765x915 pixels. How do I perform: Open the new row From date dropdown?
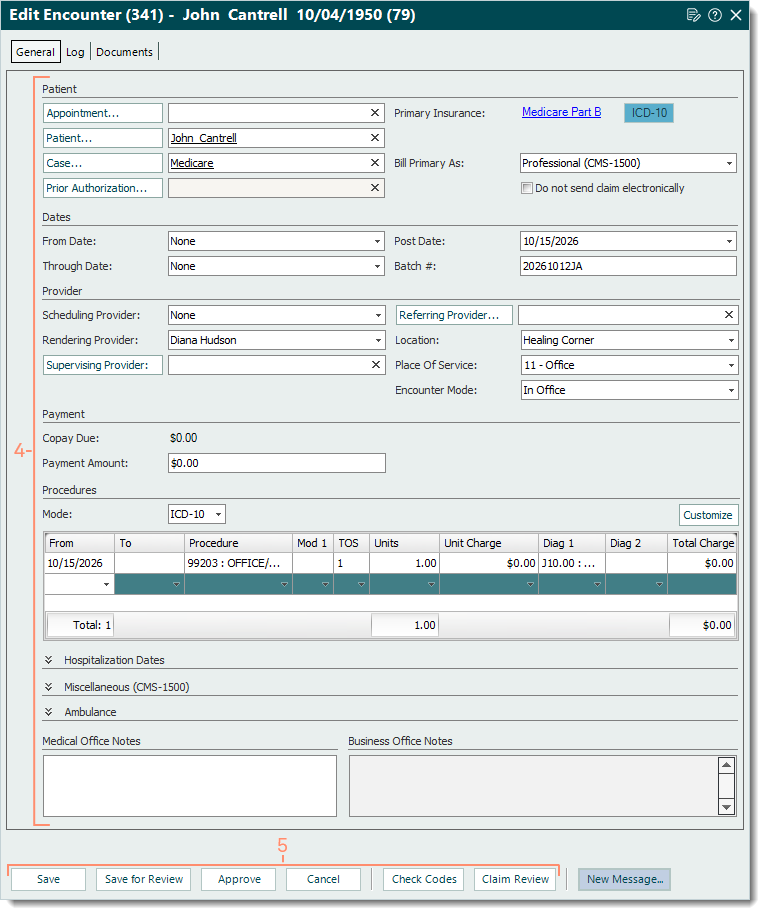point(106,584)
